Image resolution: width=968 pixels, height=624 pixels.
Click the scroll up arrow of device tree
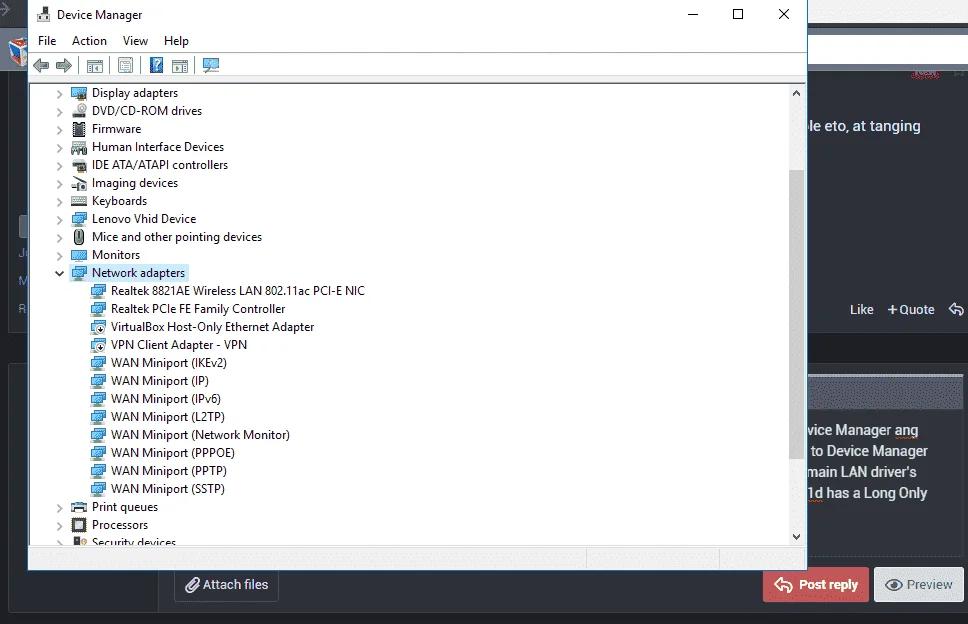pyautogui.click(x=796, y=93)
